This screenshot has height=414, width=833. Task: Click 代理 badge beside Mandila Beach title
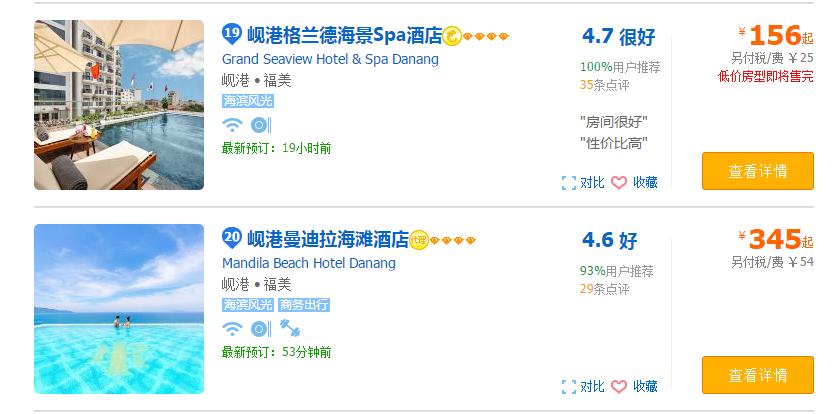418,240
